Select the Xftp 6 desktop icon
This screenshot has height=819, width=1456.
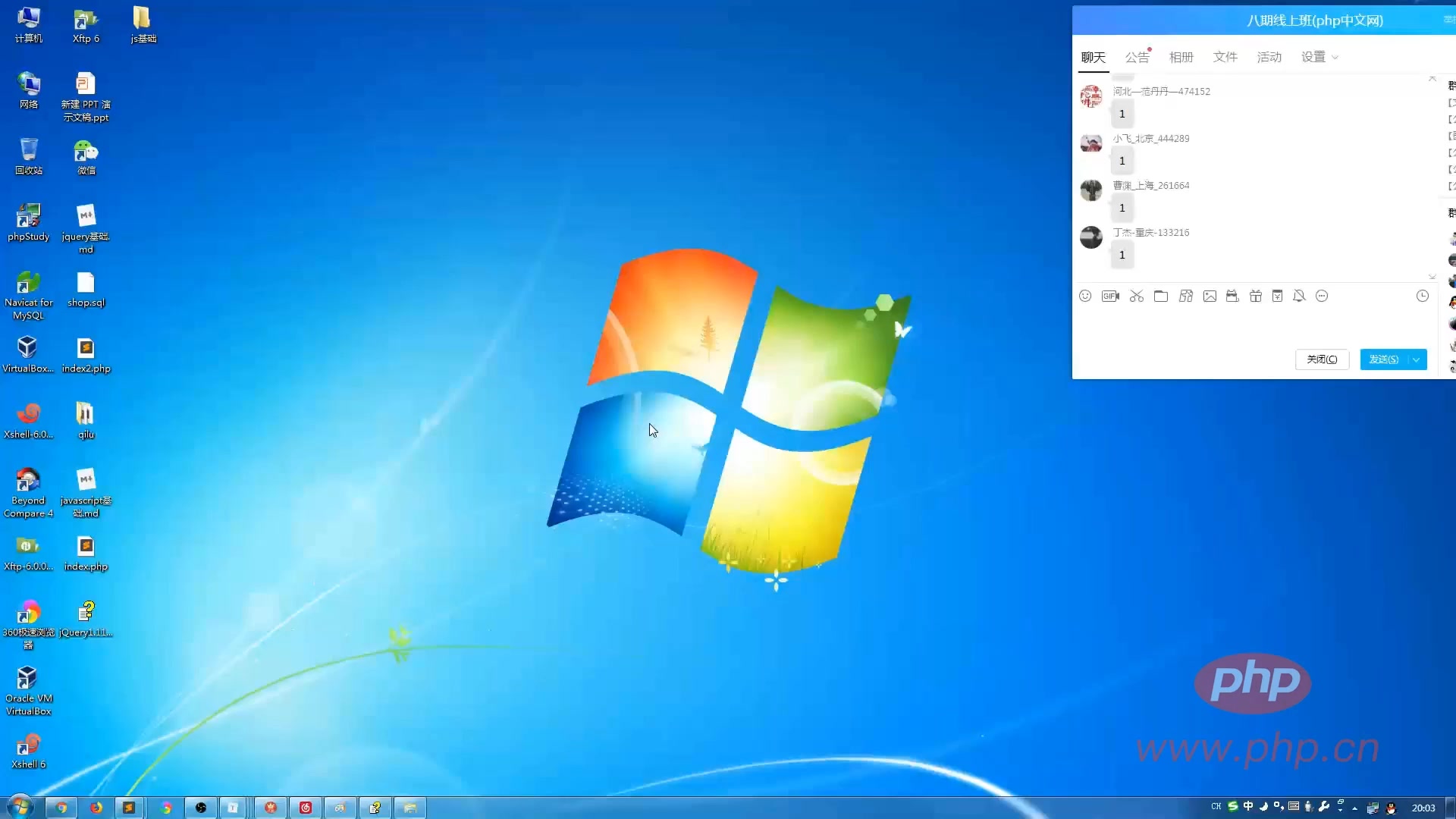(86, 24)
